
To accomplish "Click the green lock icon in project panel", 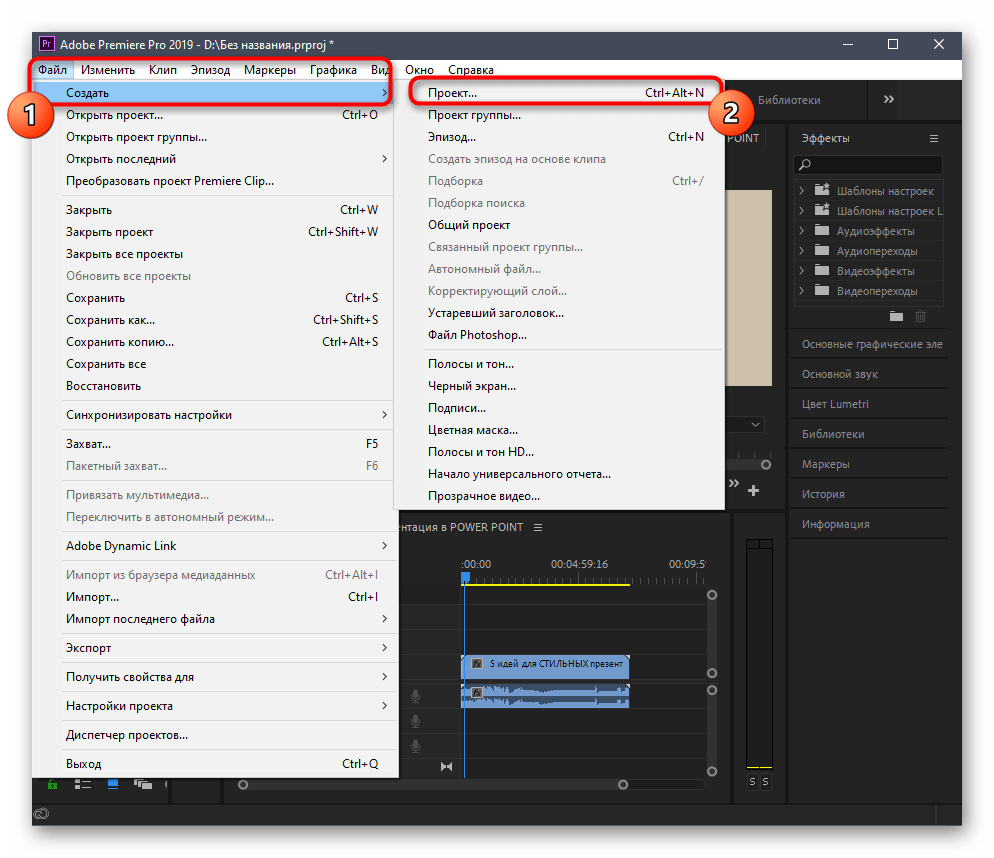I will (53, 785).
